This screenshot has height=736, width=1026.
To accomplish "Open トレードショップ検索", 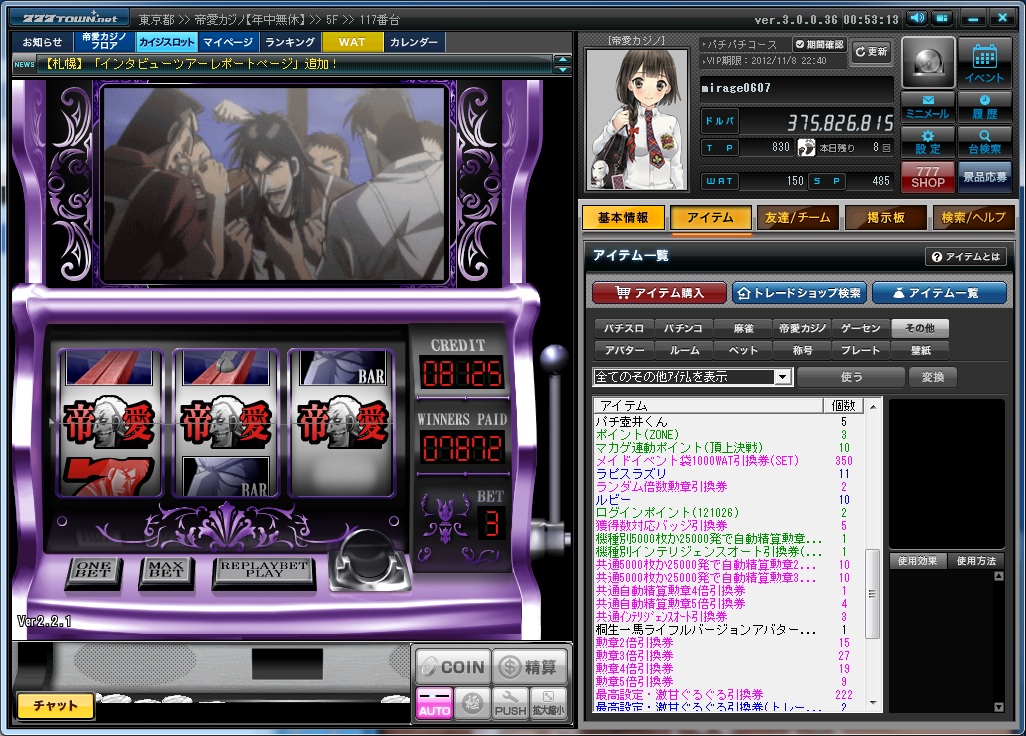I will (800, 293).
